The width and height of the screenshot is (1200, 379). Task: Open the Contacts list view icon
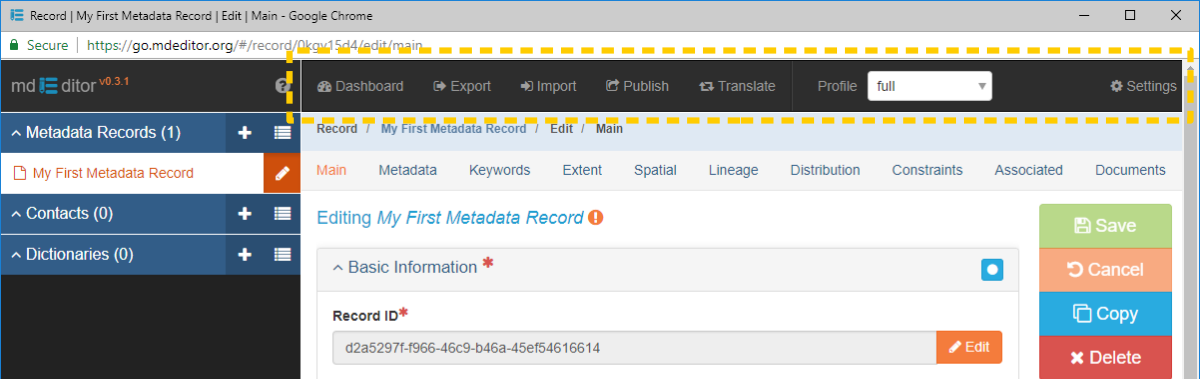(x=282, y=213)
